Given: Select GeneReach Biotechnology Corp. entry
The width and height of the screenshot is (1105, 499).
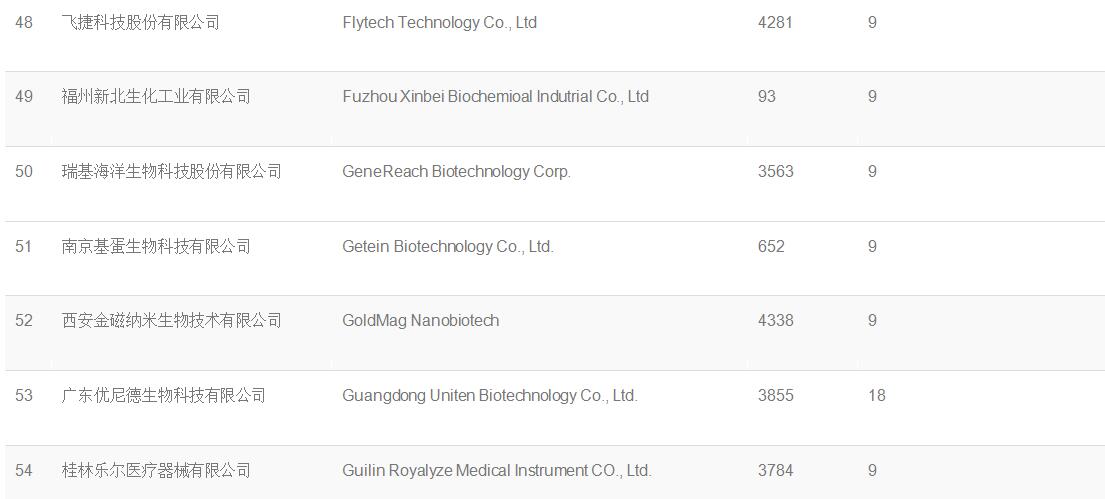Looking at the screenshot, I should pos(457,171).
